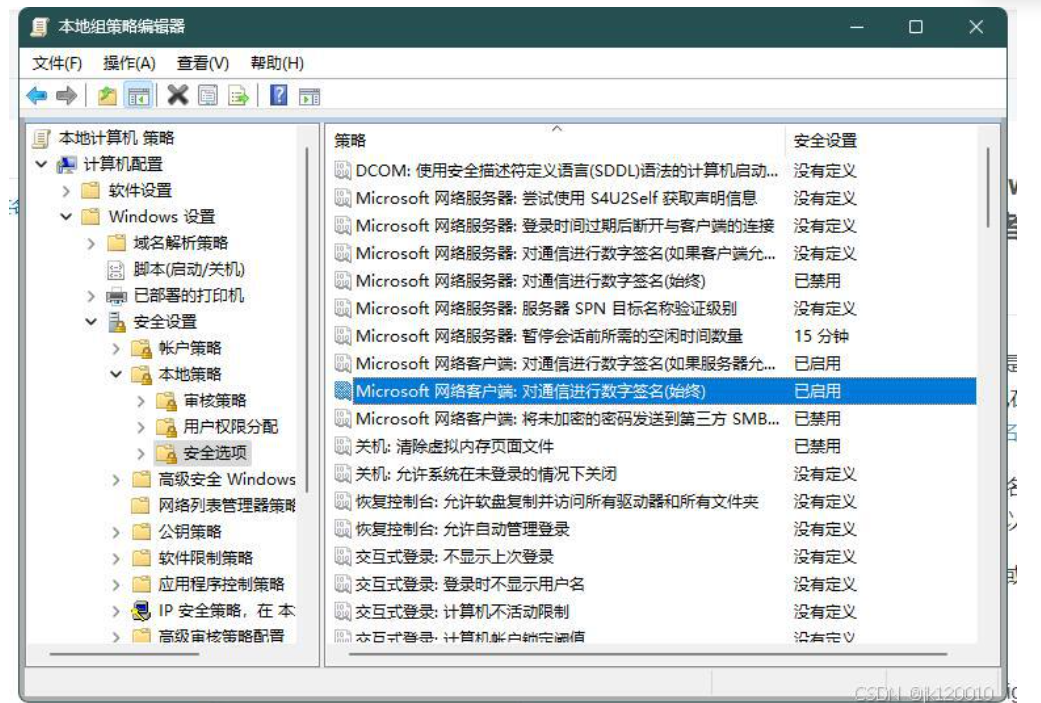1041x703 pixels.
Task: Click the 计算机配置 computer icon
Action: click(67, 164)
